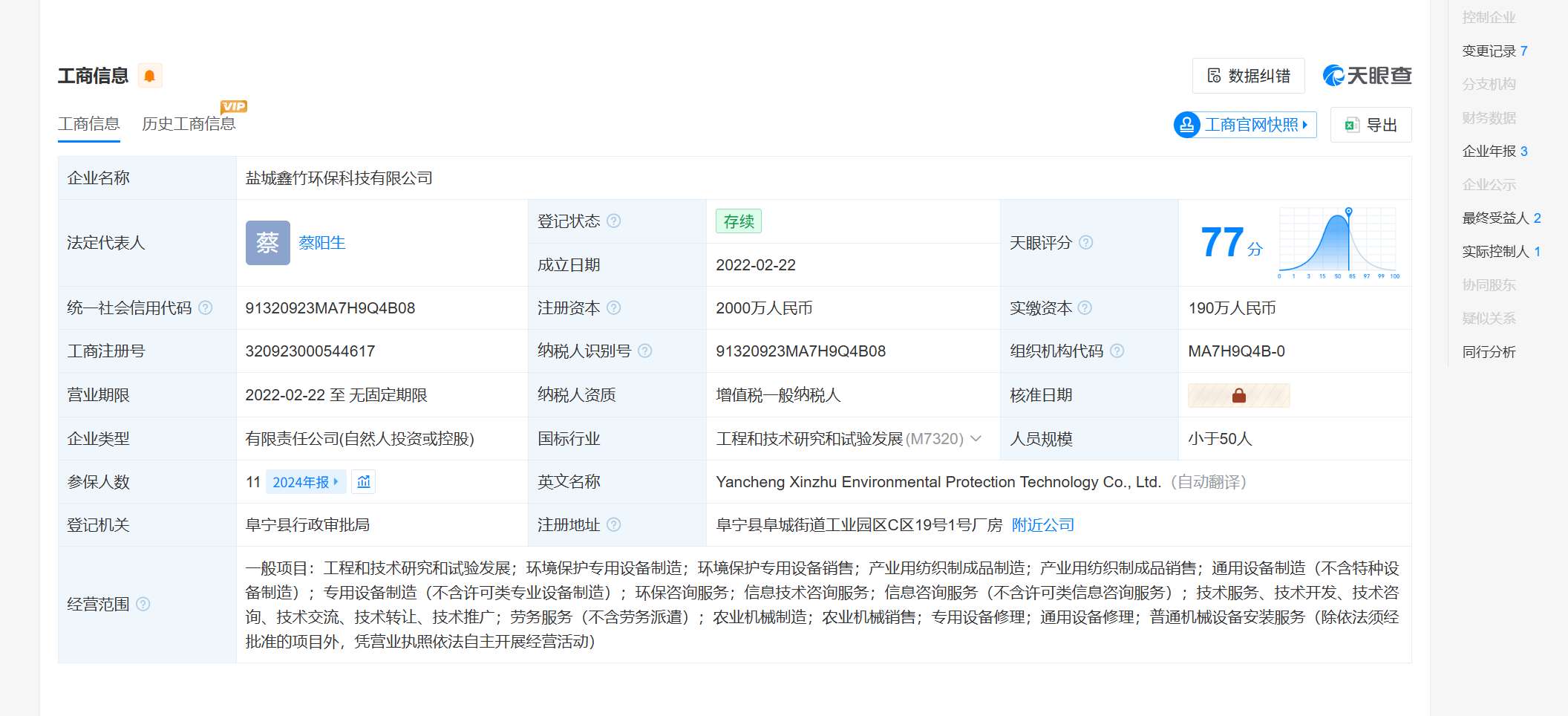Click the registered address 阜宁县阜城街道工业园区 text

[x=859, y=525]
